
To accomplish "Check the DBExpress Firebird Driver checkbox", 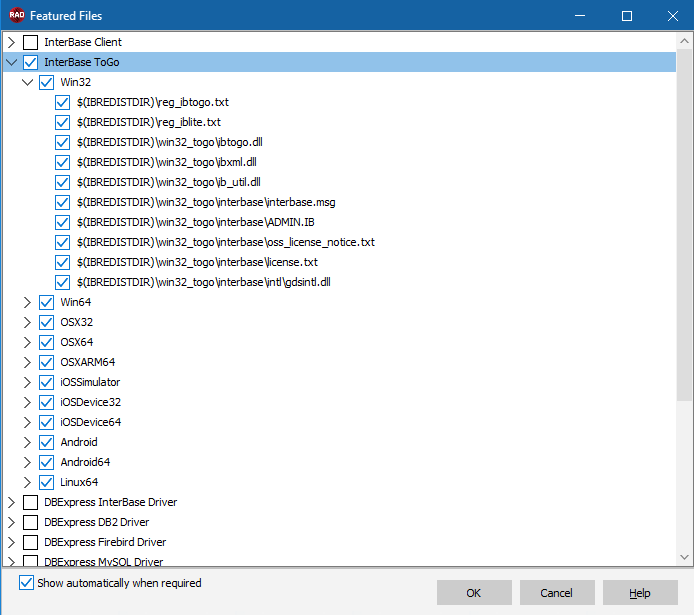I will coord(31,542).
